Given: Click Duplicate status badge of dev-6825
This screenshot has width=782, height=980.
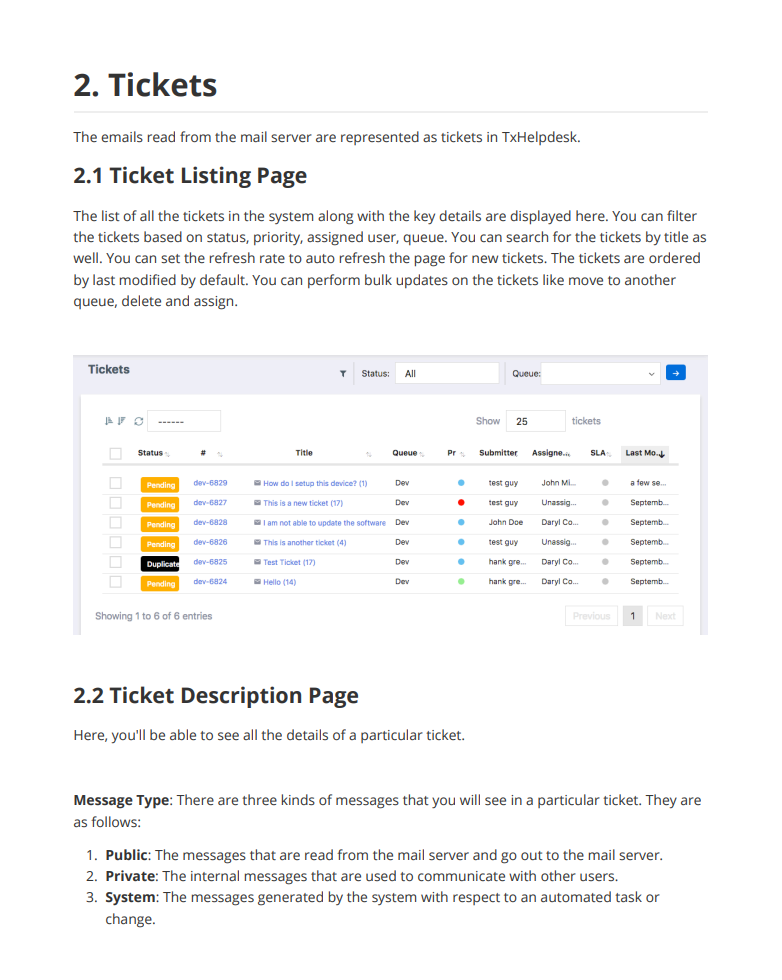Looking at the screenshot, I should [160, 564].
